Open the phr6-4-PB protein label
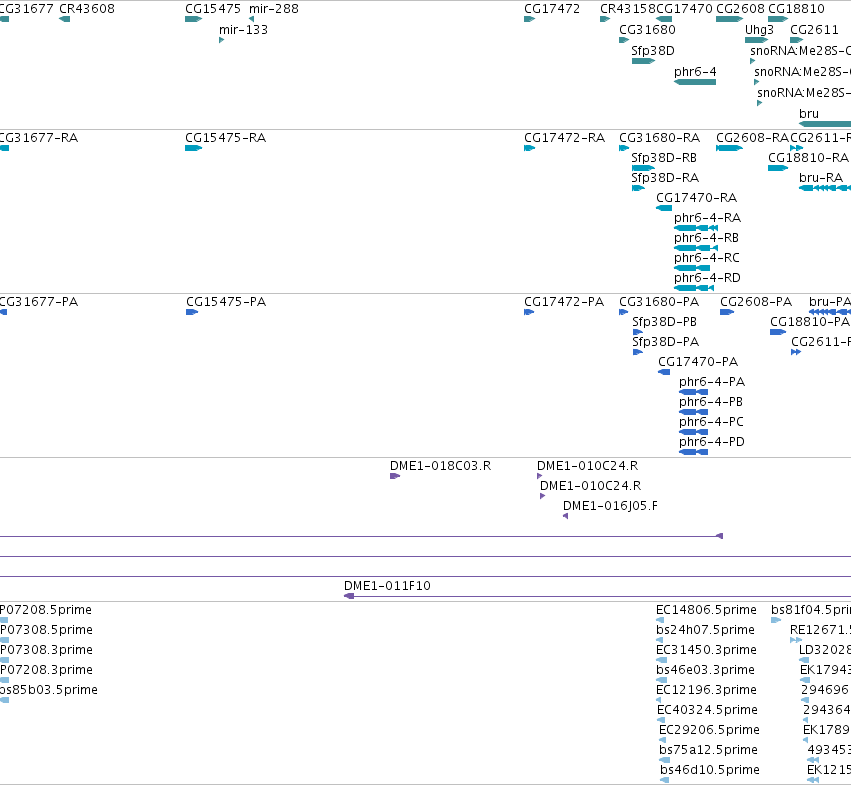Screen dimensions: 851x785 point(711,402)
